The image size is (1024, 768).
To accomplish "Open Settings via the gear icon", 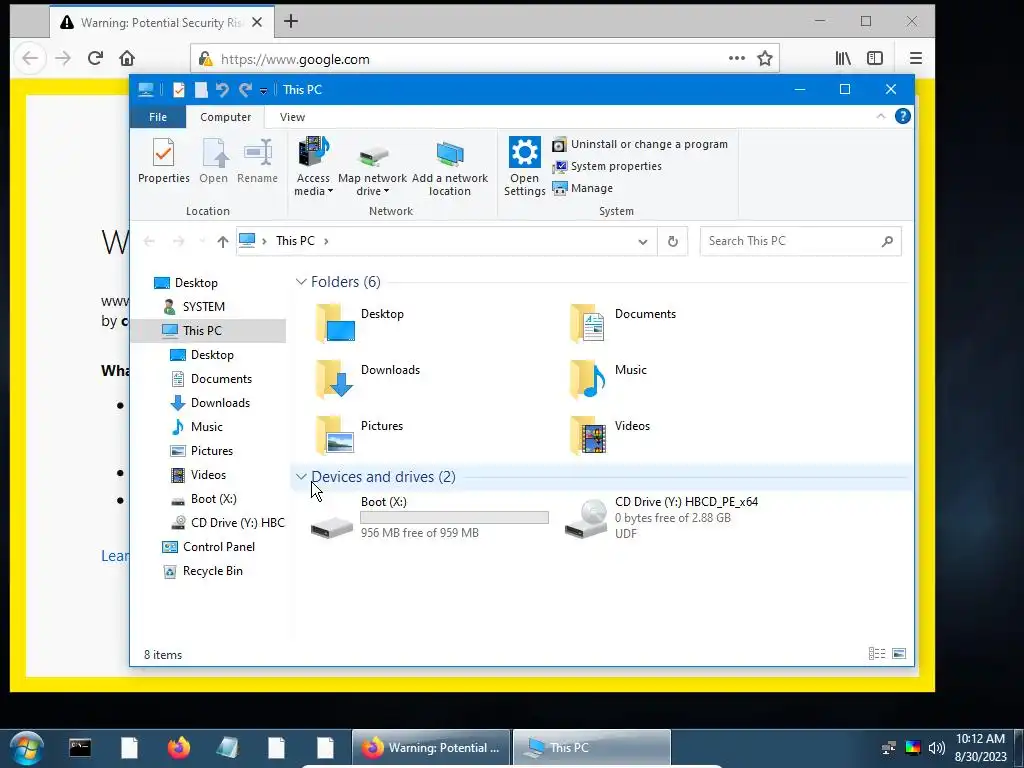I will coord(524,152).
